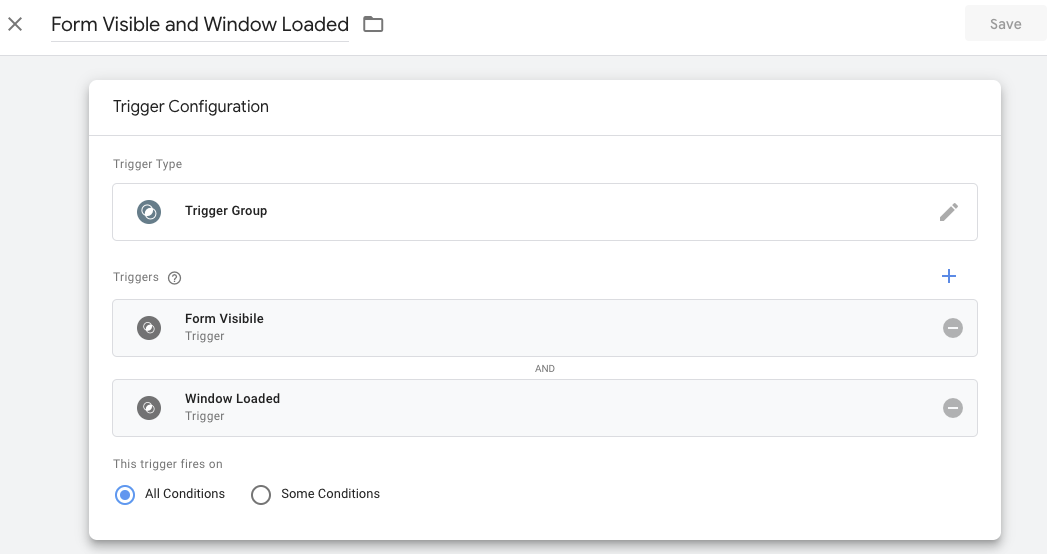The image size is (1047, 554).
Task: Remove the Window Loaded trigger
Action: click(953, 408)
